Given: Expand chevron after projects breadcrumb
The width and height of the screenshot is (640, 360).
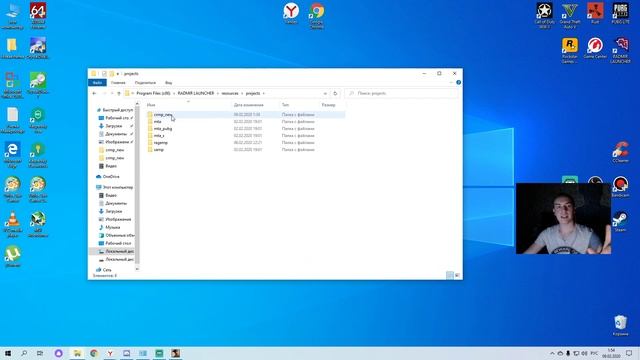Looking at the screenshot, I should coord(264,93).
